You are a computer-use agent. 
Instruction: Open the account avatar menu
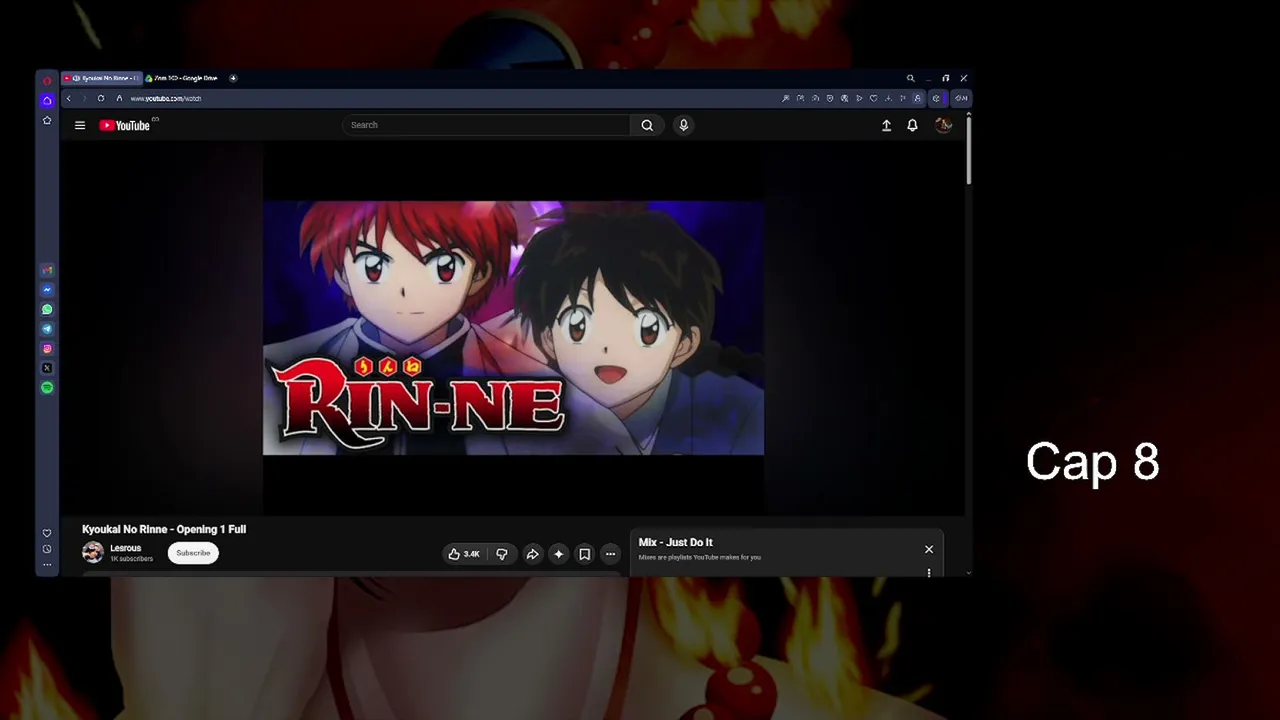click(943, 125)
